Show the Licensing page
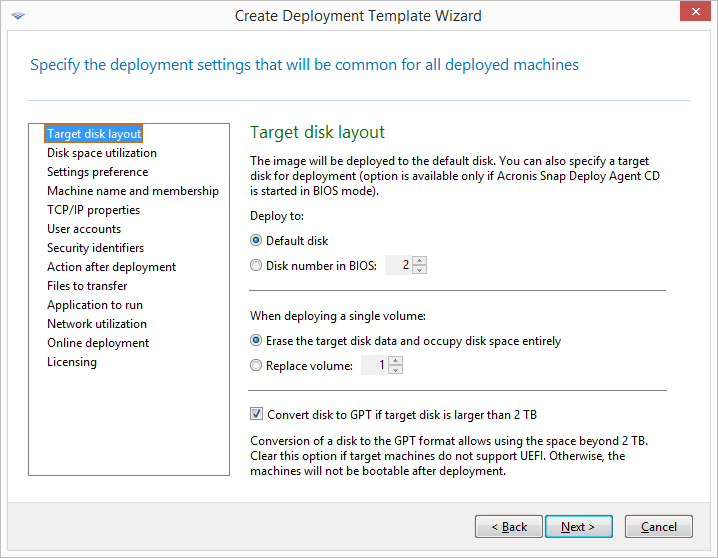718x558 pixels. tap(72, 362)
